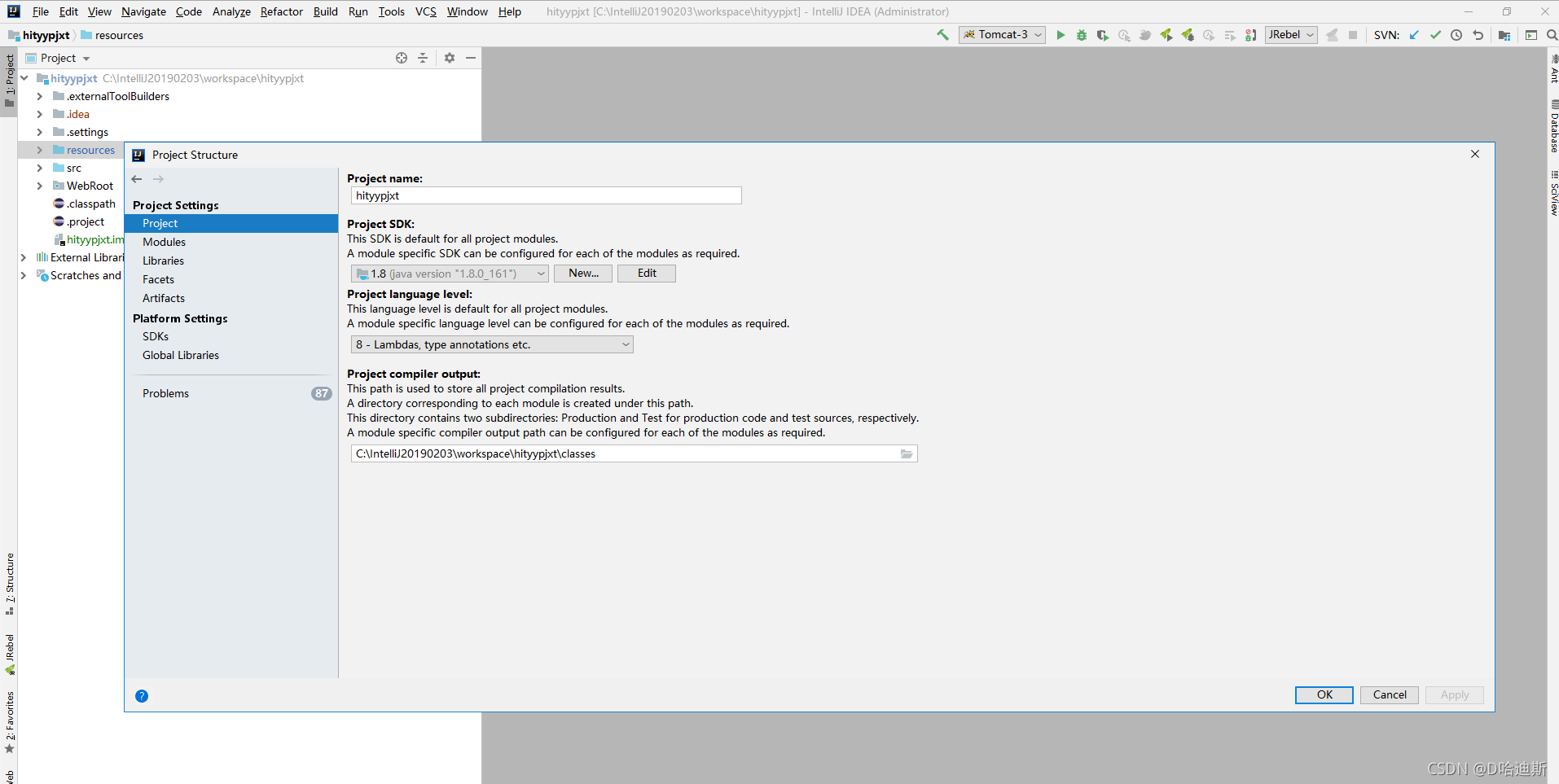
Task: Click the Build Project hammer icon
Action: [x=942, y=35]
